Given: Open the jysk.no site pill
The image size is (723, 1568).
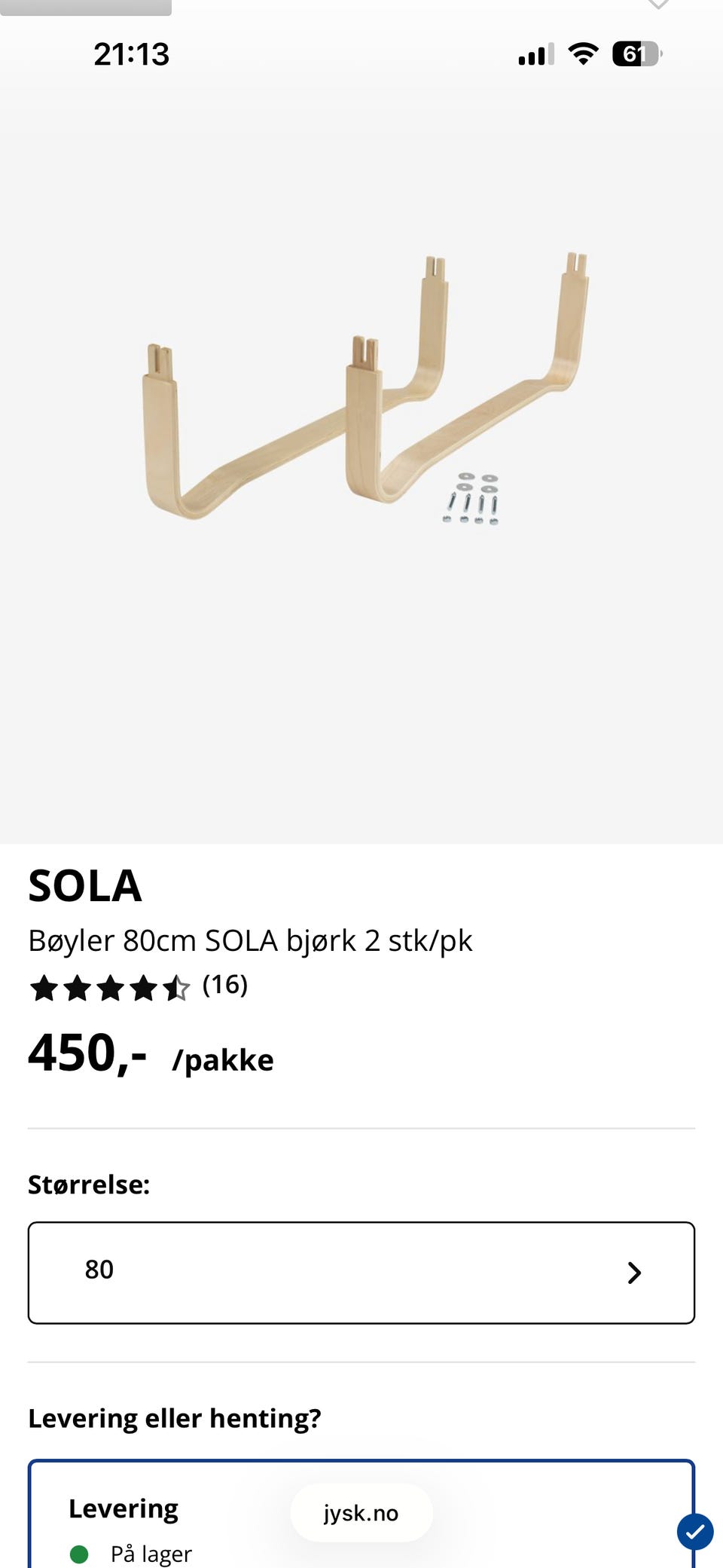Looking at the screenshot, I should pos(361,1513).
